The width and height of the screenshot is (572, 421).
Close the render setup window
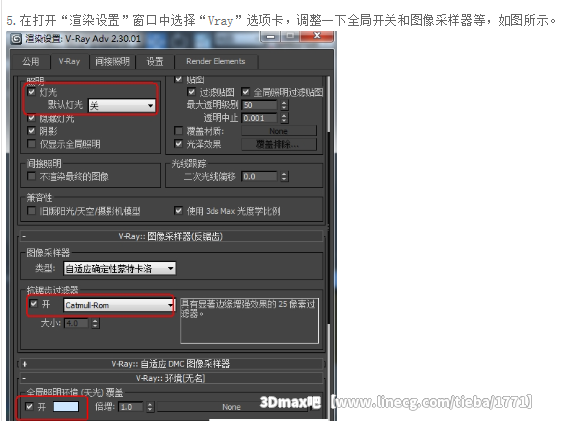click(317, 36)
